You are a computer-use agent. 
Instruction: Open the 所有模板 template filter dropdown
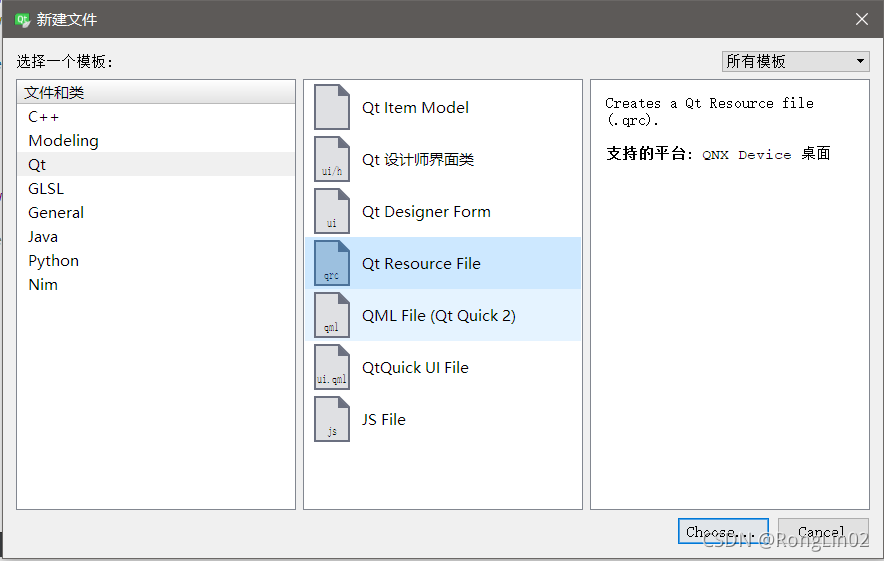point(795,61)
